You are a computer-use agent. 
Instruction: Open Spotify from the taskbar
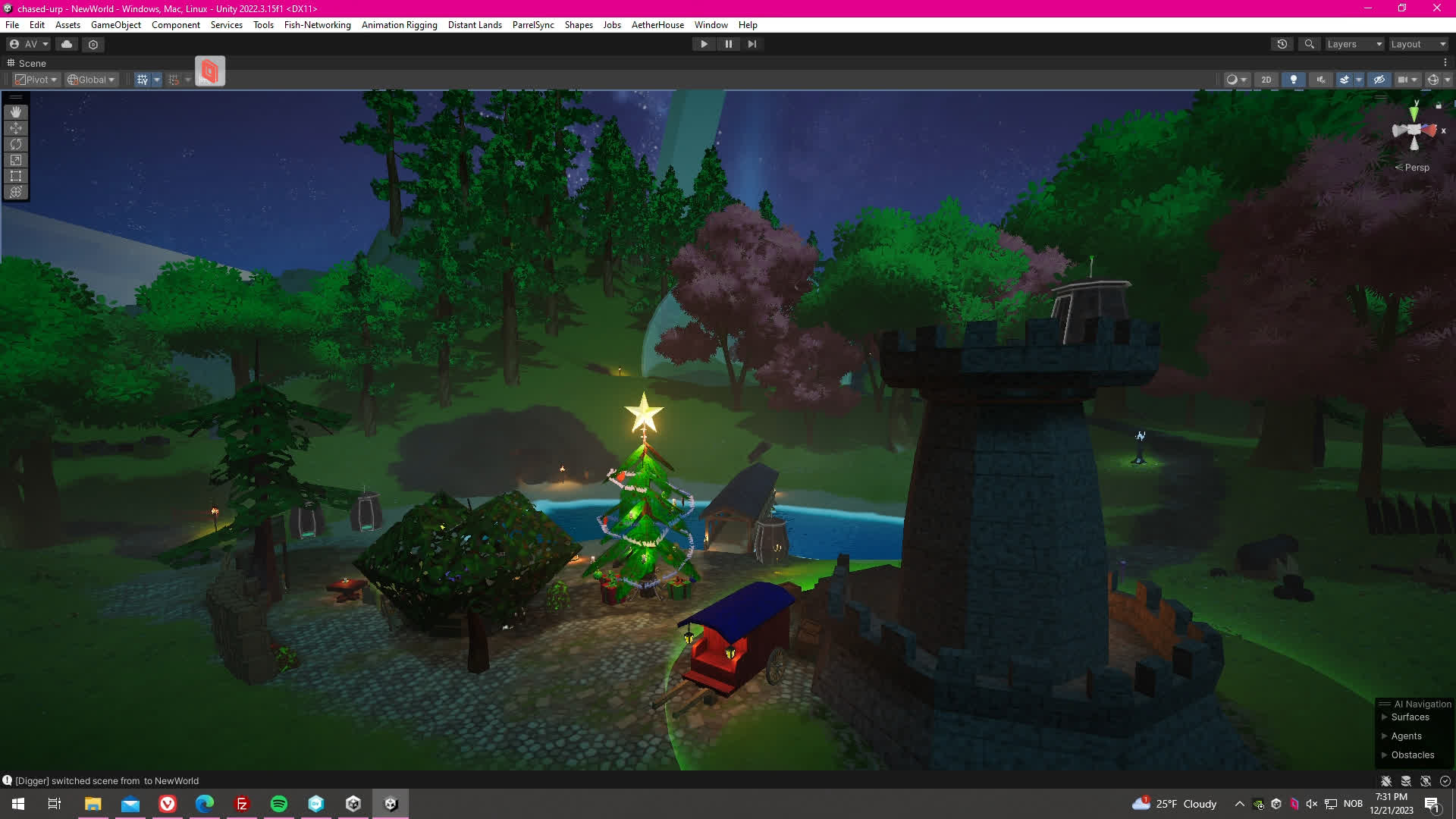click(x=279, y=804)
